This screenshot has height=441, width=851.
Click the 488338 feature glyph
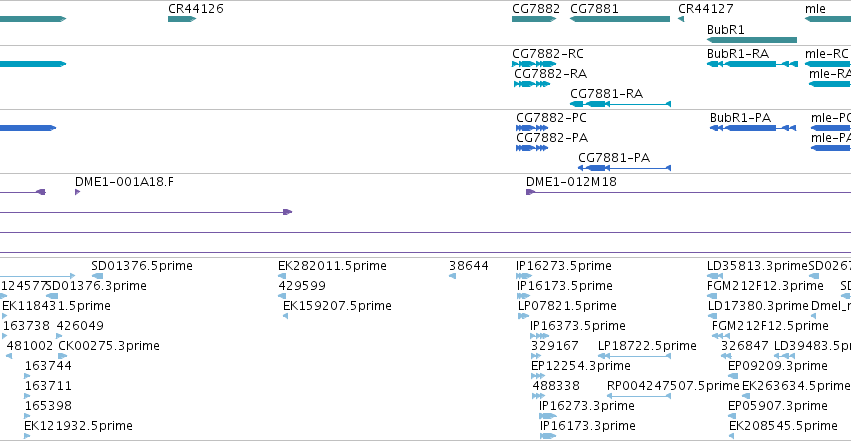coord(539,397)
